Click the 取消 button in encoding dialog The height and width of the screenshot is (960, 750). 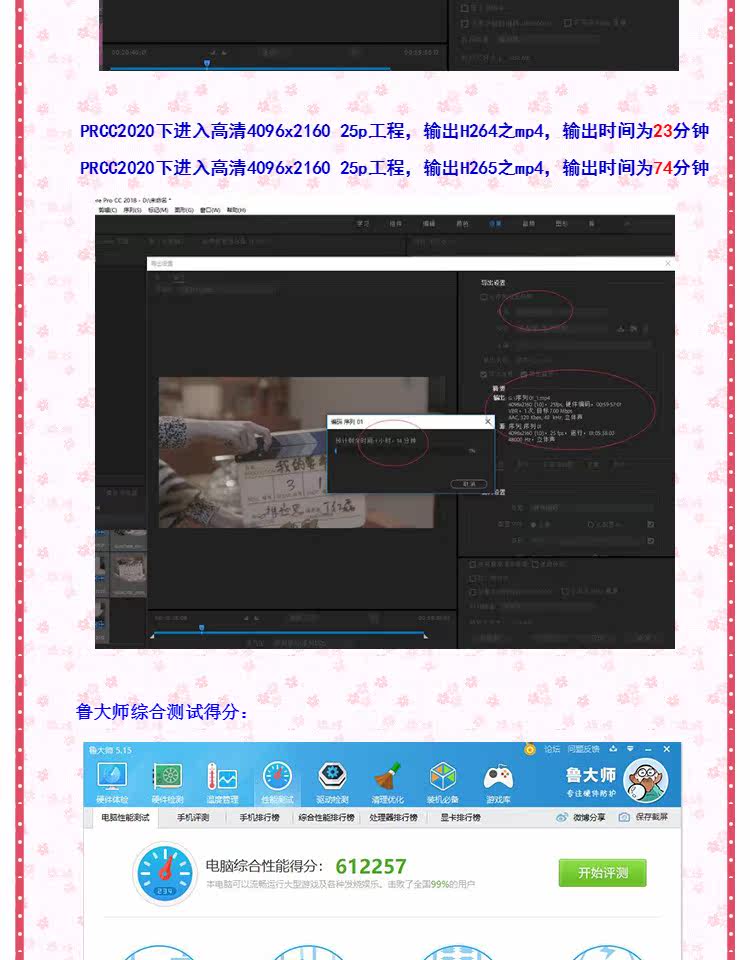[468, 484]
